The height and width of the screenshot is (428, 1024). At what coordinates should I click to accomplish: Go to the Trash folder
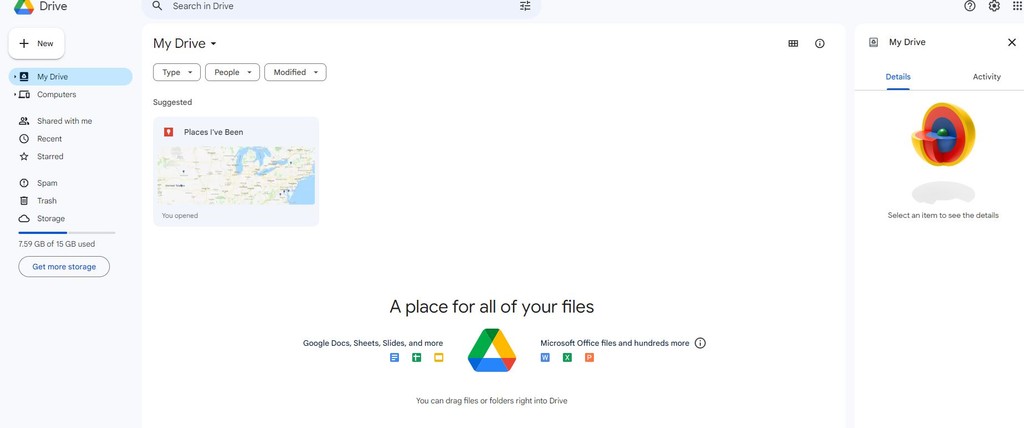47,201
